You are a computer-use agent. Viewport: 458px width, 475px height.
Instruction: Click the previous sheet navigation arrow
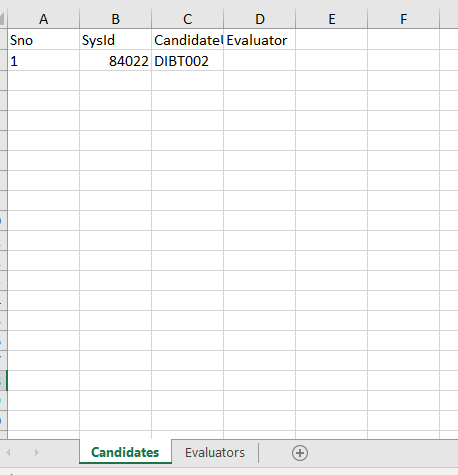point(8,453)
